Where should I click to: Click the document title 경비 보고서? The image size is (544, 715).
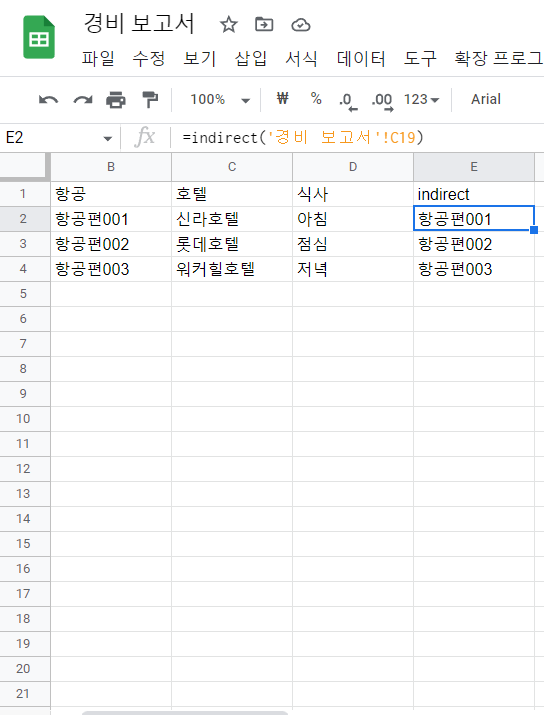[139, 24]
